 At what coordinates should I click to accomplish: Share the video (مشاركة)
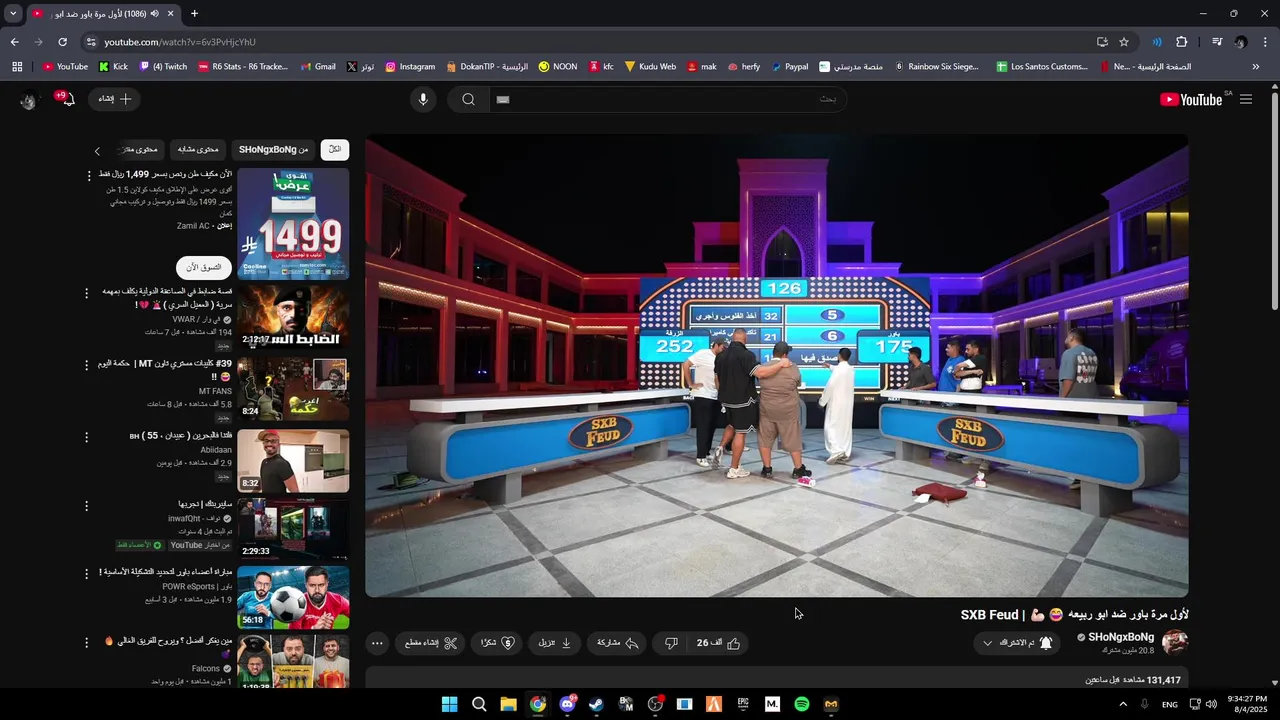coord(618,643)
